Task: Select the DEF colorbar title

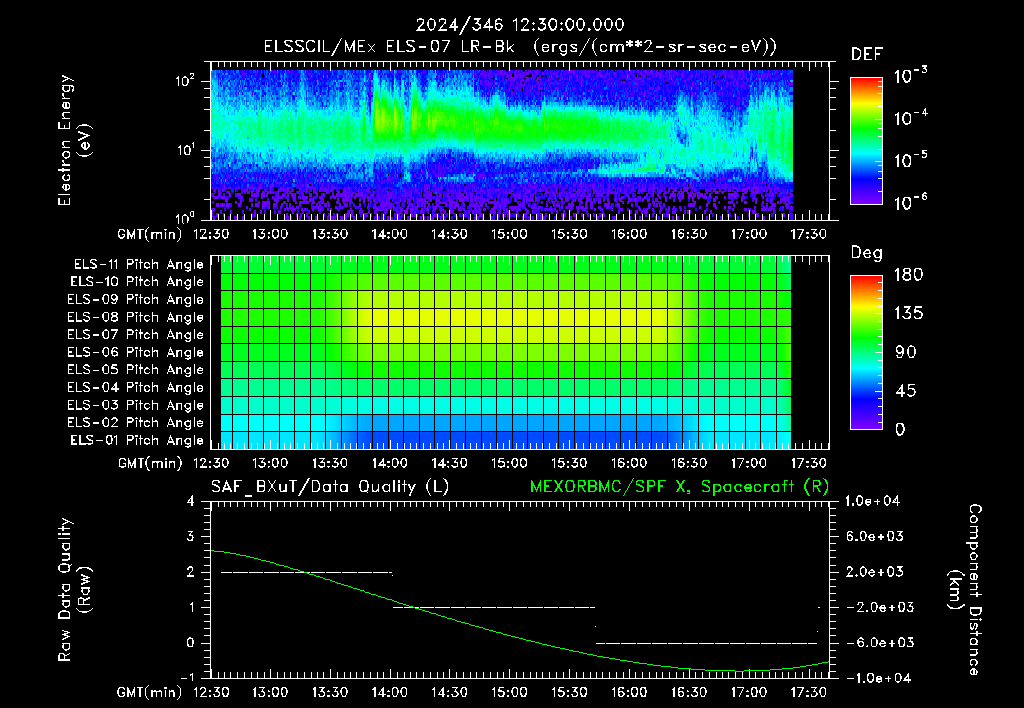Action: click(866, 55)
